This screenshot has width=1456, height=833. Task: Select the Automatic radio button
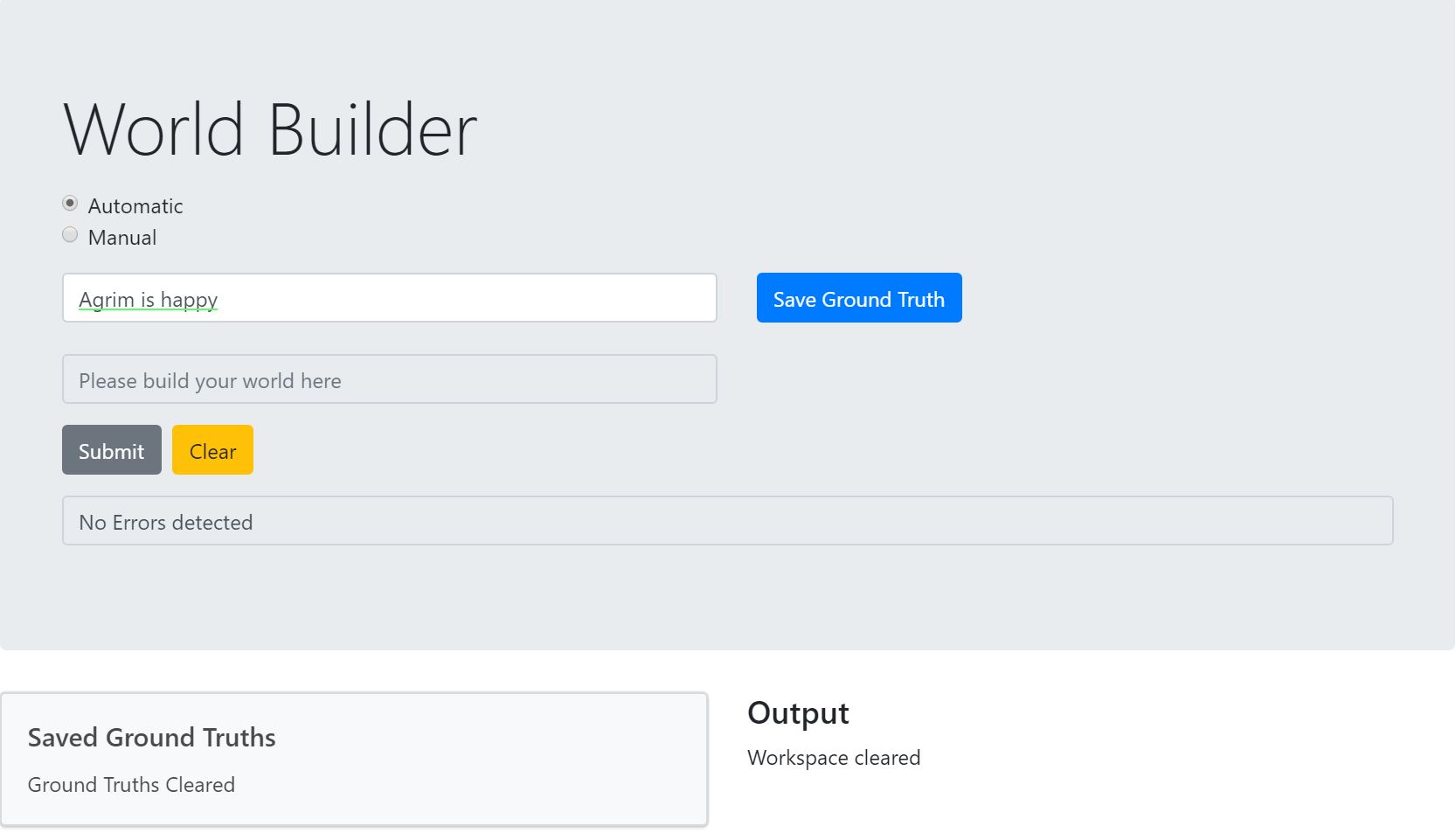click(70, 204)
